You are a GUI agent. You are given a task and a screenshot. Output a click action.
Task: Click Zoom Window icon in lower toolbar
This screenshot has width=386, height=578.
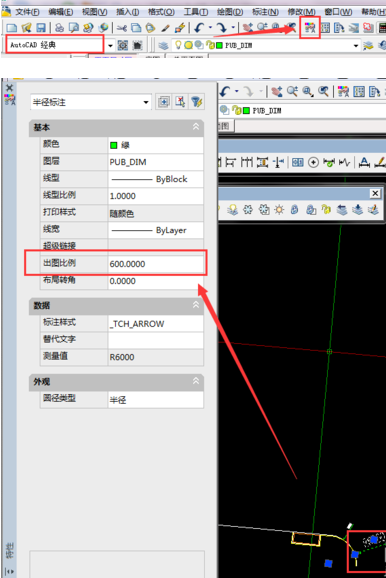307,91
